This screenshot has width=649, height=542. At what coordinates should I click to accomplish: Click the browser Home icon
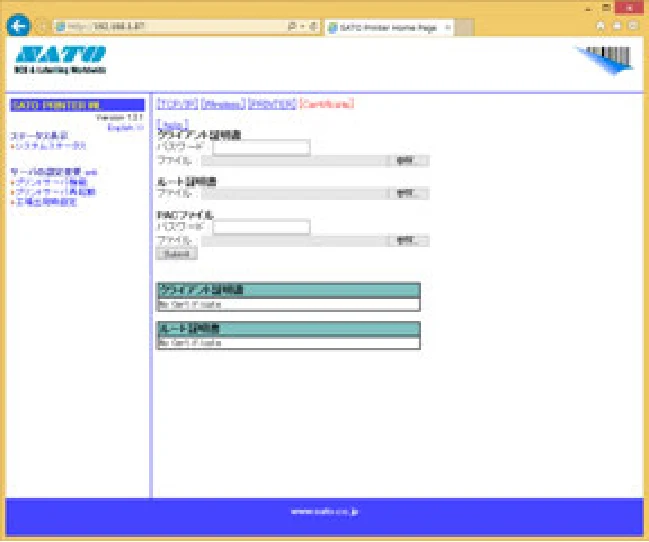[601, 26]
